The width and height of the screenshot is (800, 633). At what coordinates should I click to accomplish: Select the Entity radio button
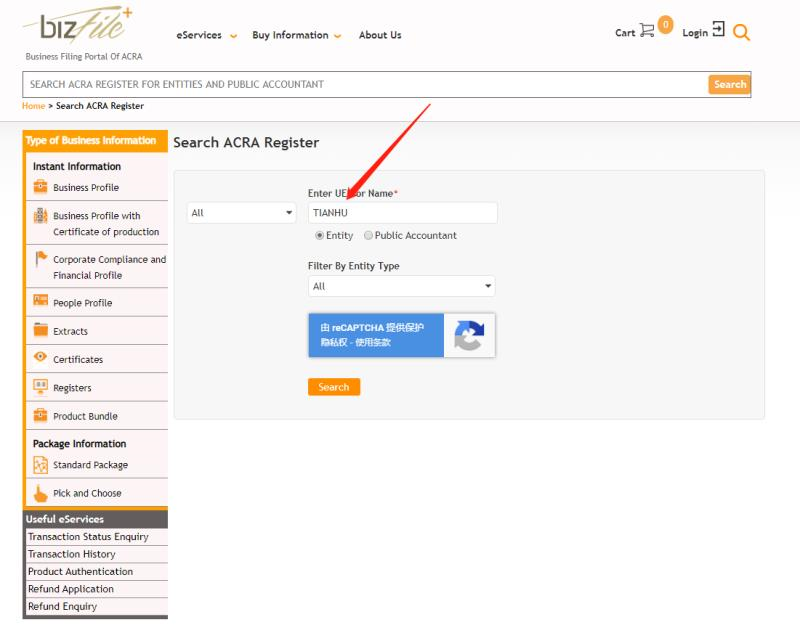[319, 235]
